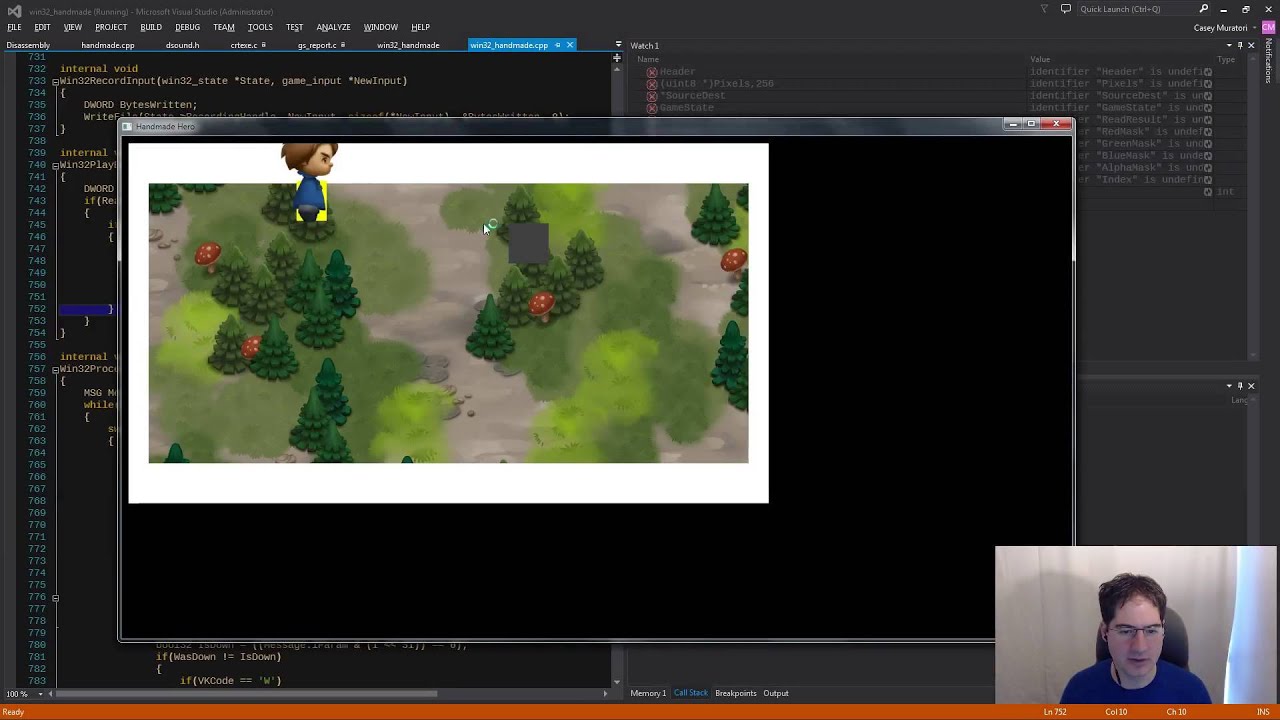Click the editor split-window handle icon
Viewport: 1280px width, 720px height.
[x=616, y=58]
